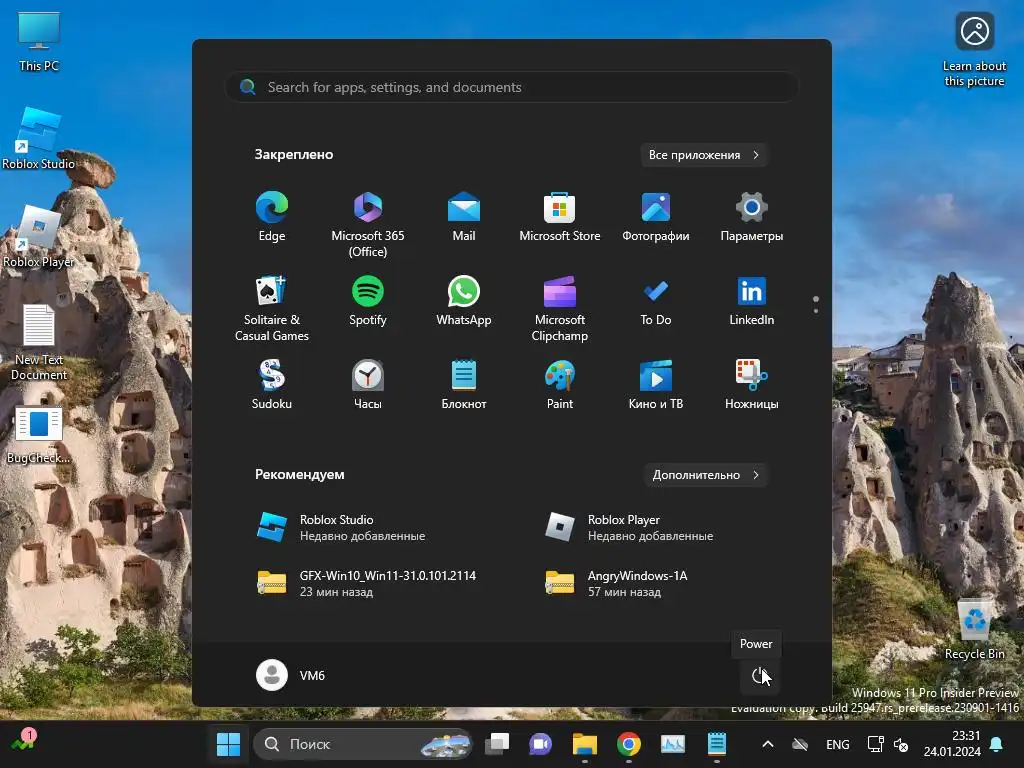Screen dimensions: 1024x768
Task: Open Параметры settings app
Action: (x=752, y=217)
